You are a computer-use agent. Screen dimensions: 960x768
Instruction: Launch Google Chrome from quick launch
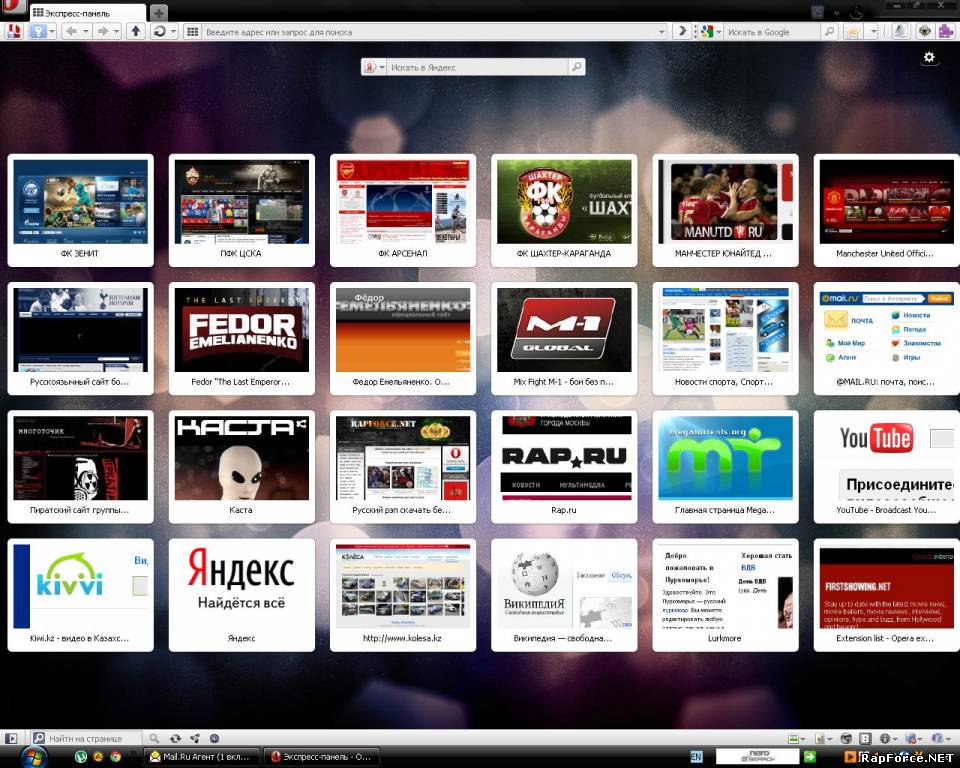[114, 757]
